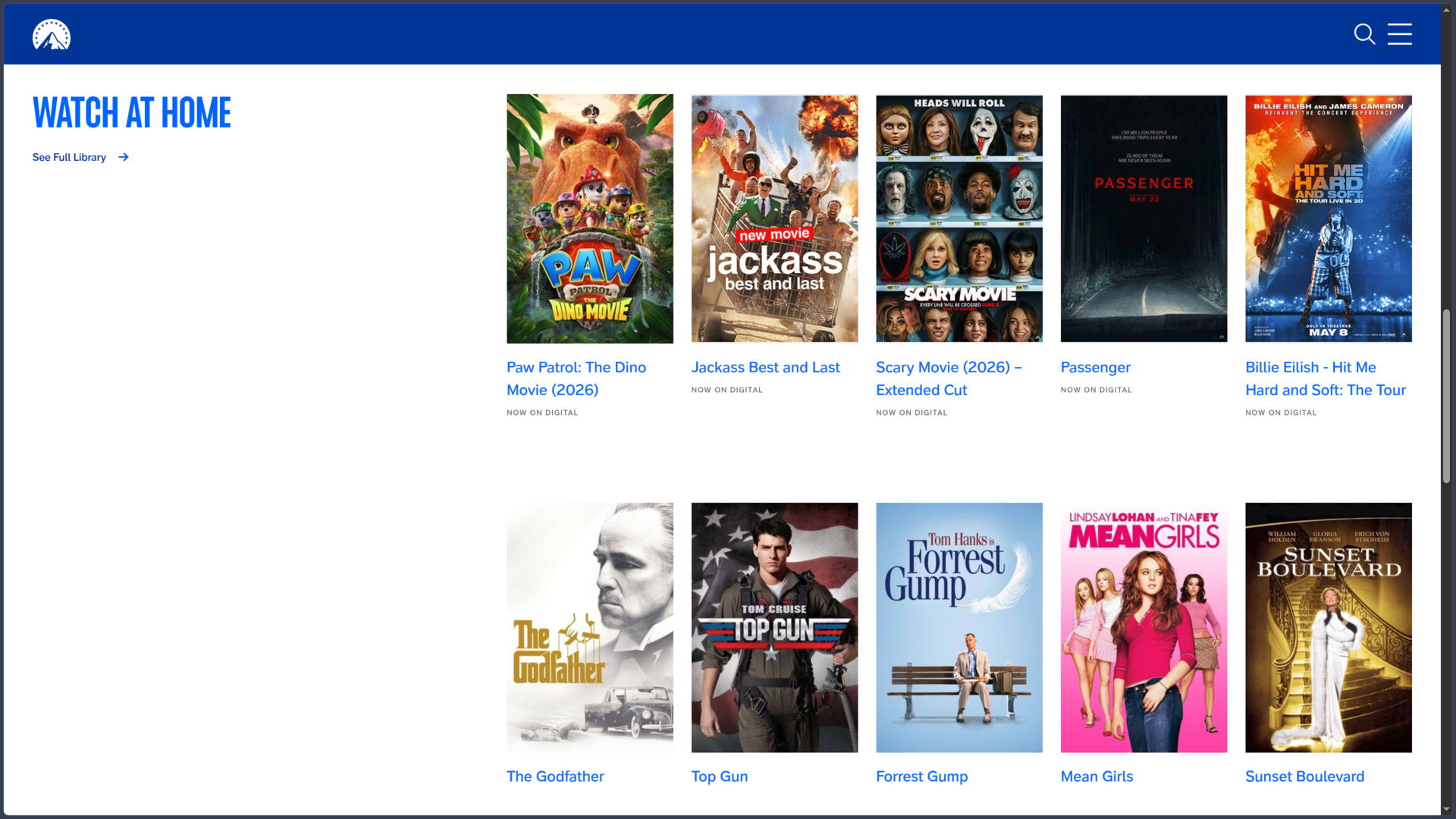This screenshot has width=1456, height=819.
Task: Open the Forrest Gump poster
Action: coord(959,627)
